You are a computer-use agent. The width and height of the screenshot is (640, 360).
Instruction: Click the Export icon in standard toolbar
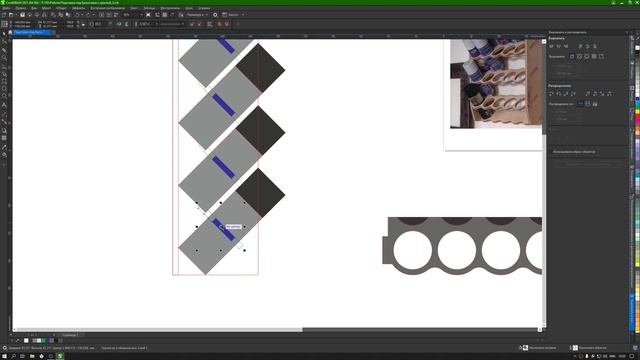(109, 15)
